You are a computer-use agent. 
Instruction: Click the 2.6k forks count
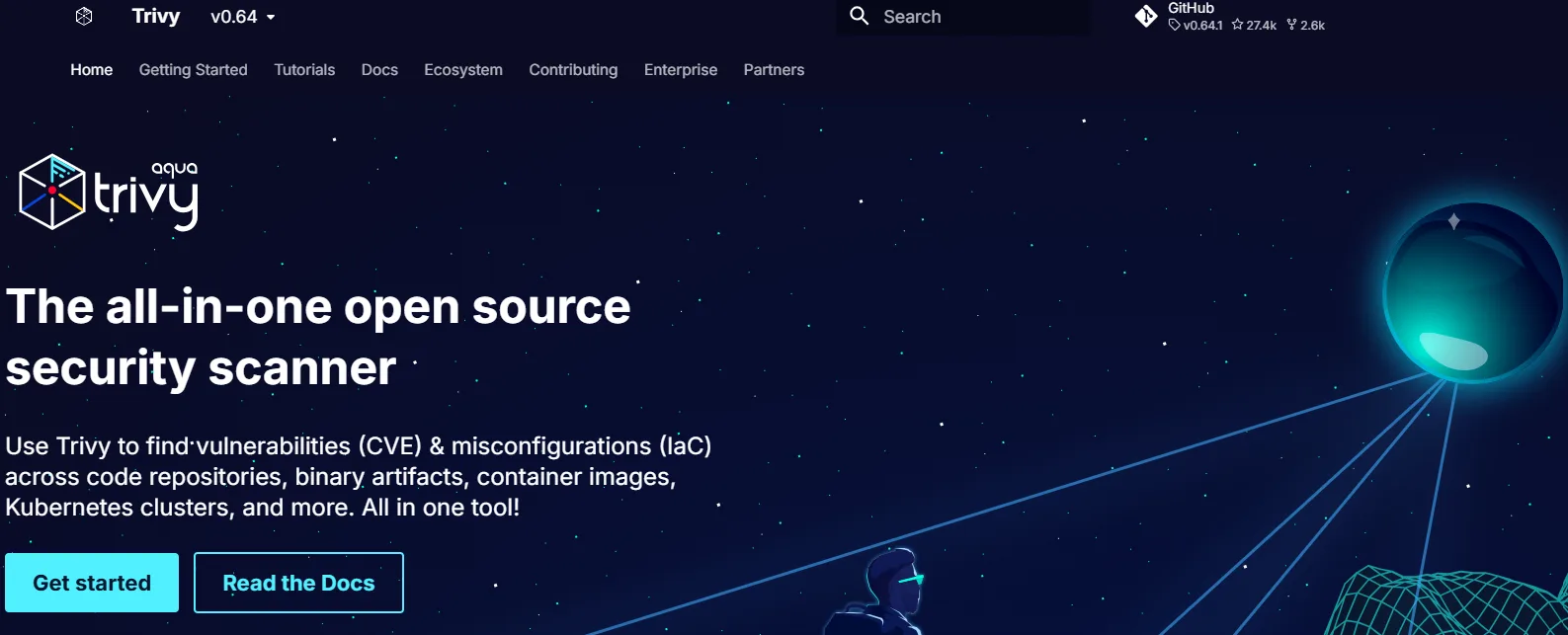click(x=1305, y=26)
